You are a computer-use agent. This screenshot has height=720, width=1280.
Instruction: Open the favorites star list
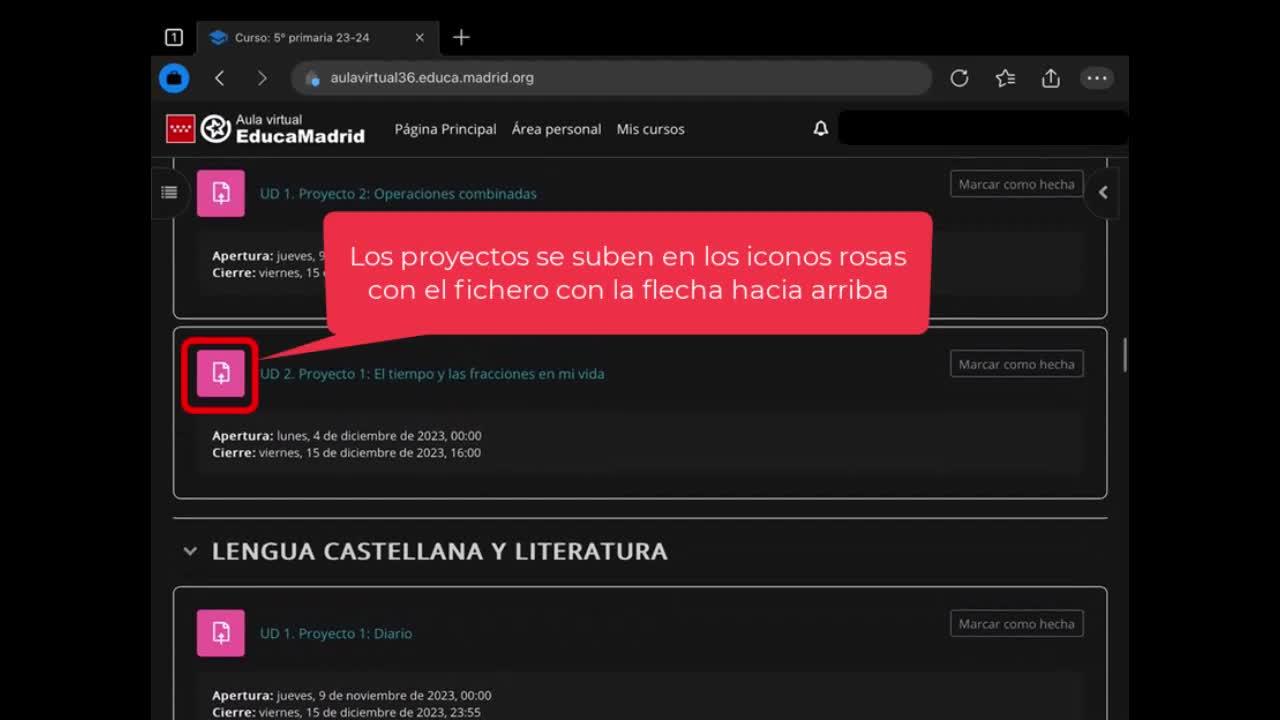(x=1005, y=78)
